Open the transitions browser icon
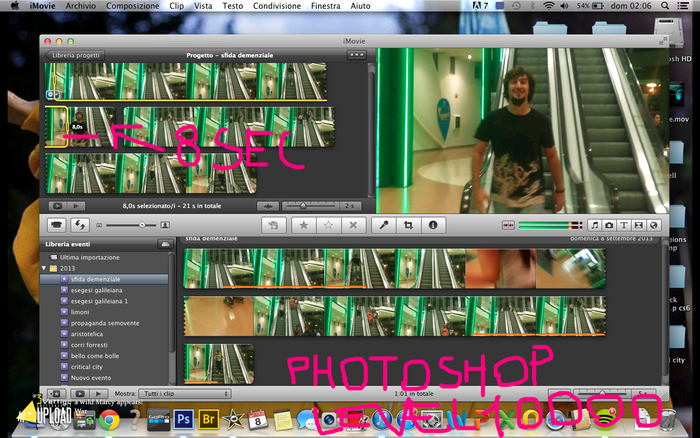 click(638, 225)
